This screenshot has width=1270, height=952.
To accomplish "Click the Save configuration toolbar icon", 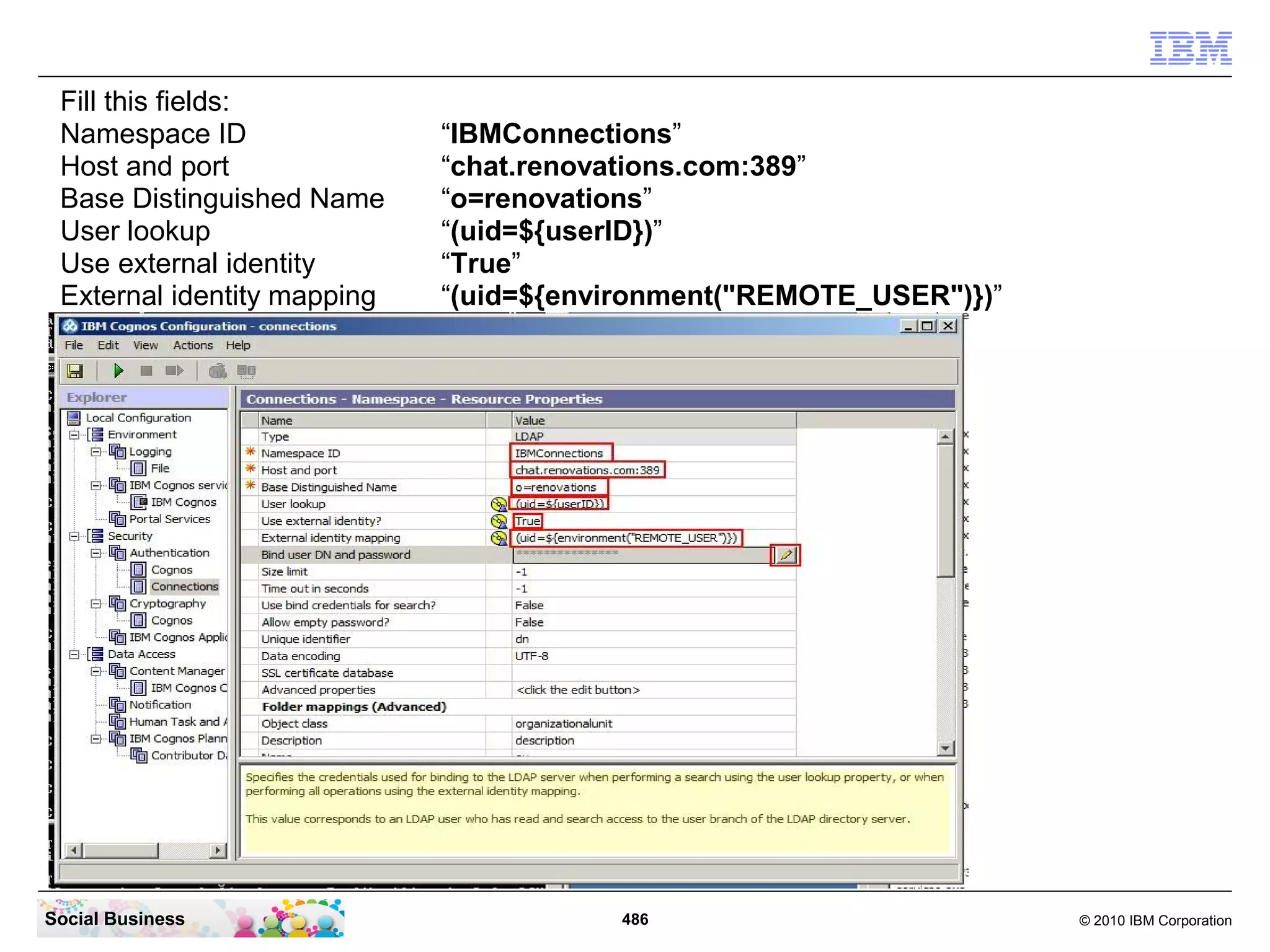I will click(x=75, y=371).
